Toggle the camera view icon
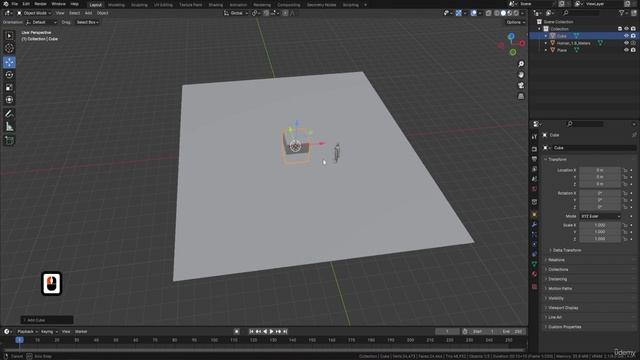The image size is (640, 360). click(x=521, y=85)
